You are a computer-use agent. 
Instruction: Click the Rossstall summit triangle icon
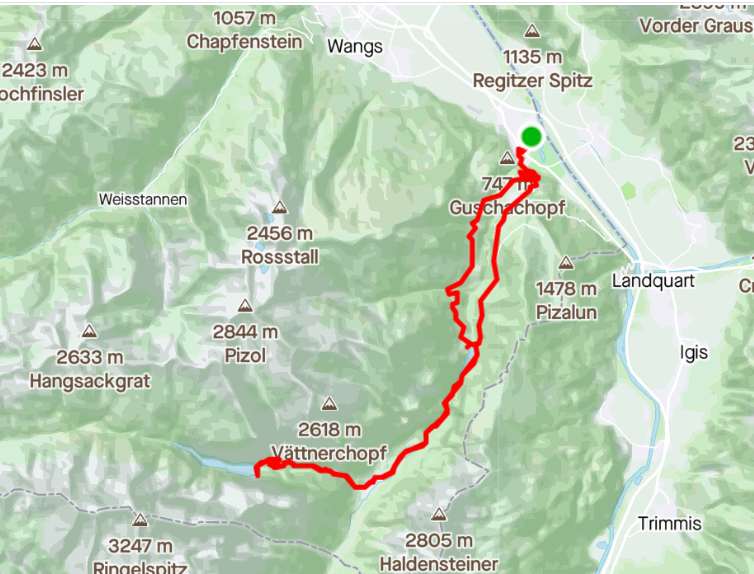coord(279,208)
